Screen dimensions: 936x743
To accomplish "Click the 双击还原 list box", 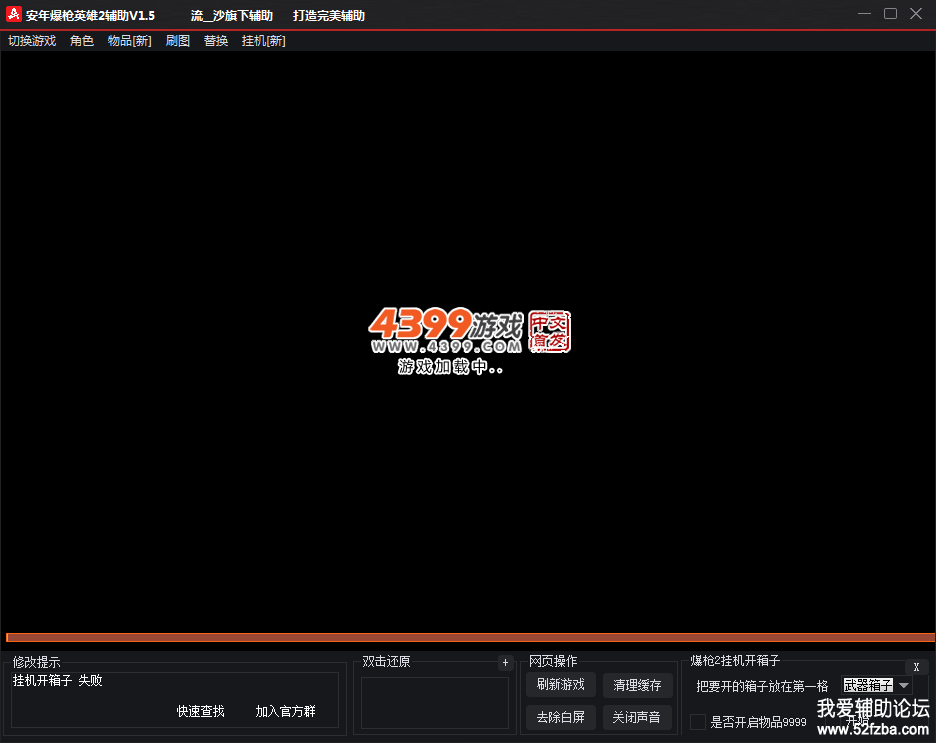I will click(435, 703).
